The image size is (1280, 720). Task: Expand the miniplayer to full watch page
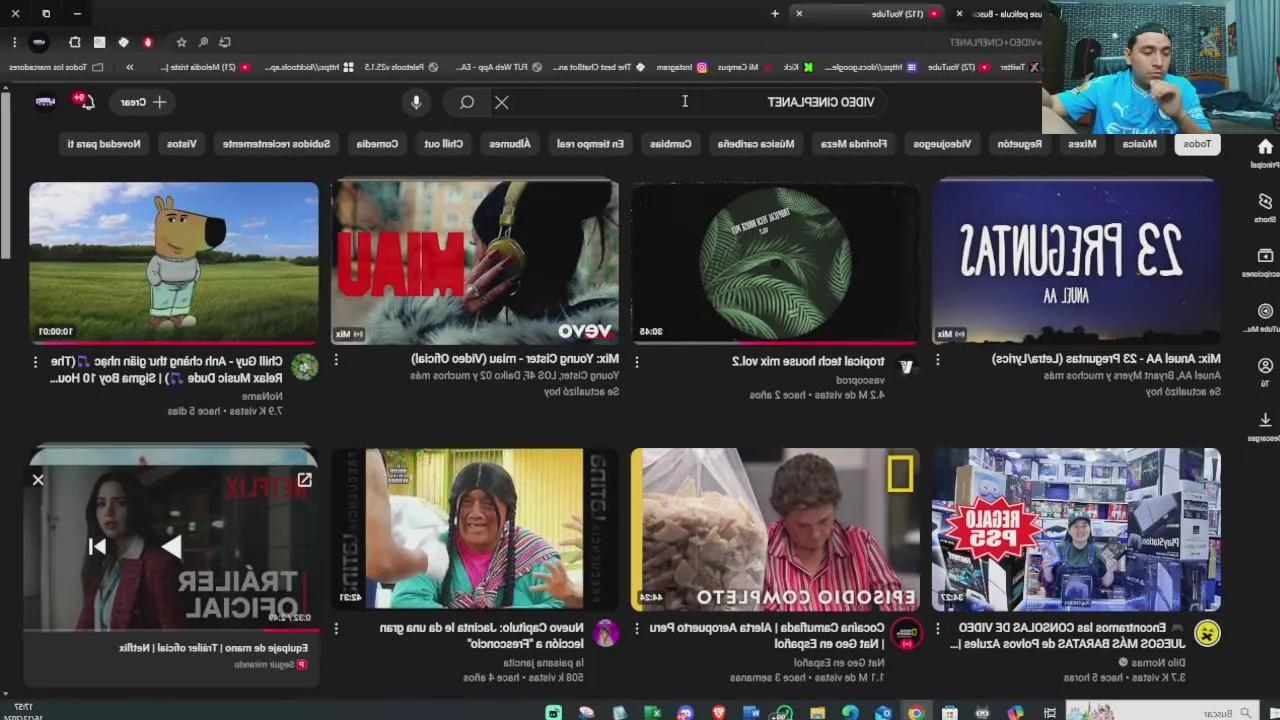[x=304, y=481]
